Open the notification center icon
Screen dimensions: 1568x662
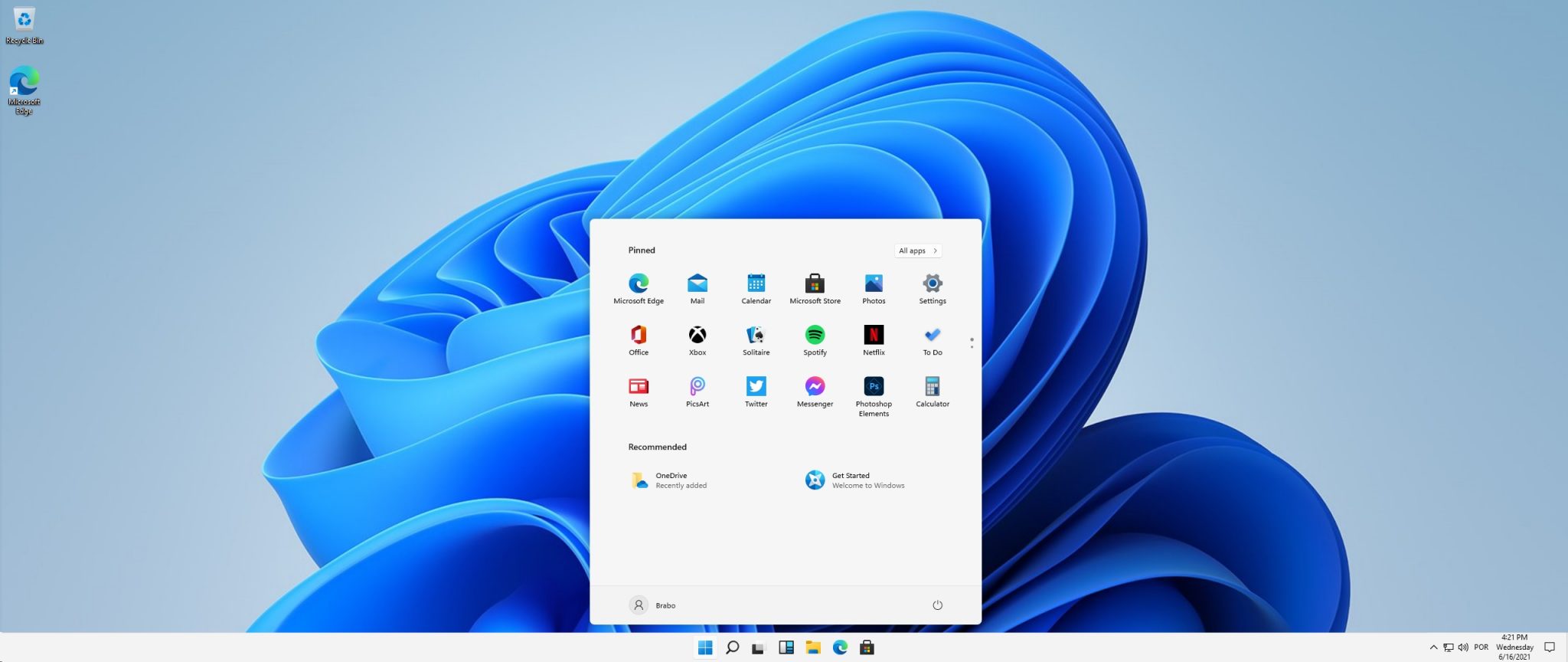click(1550, 647)
